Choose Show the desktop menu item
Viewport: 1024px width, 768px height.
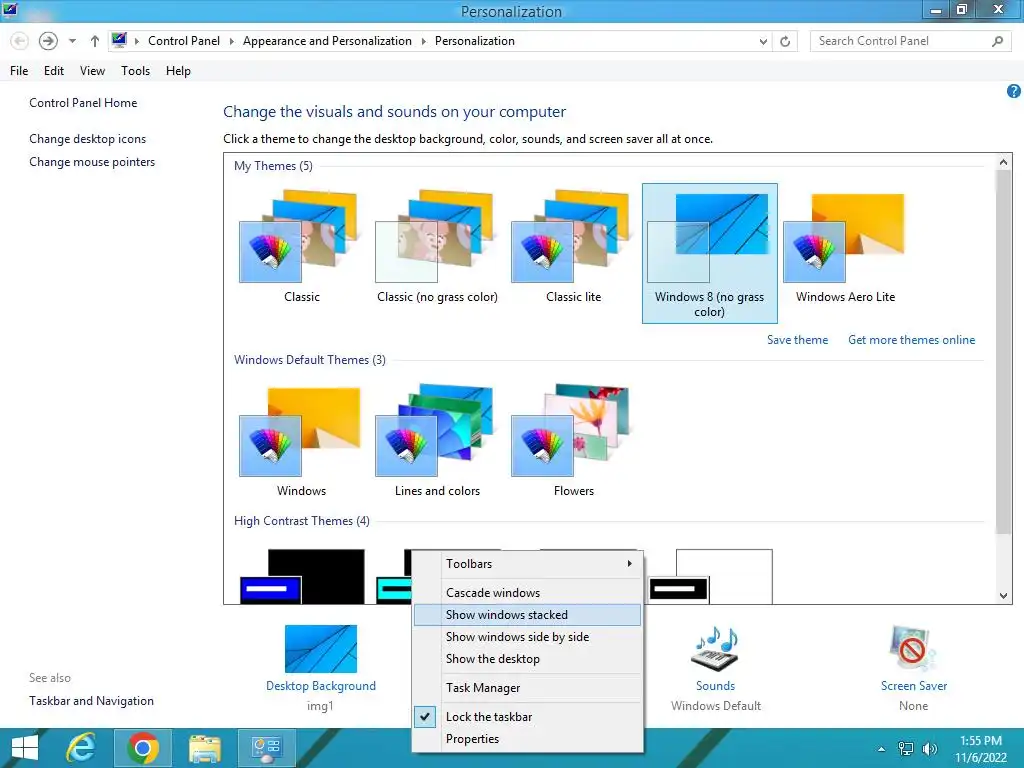(528, 659)
